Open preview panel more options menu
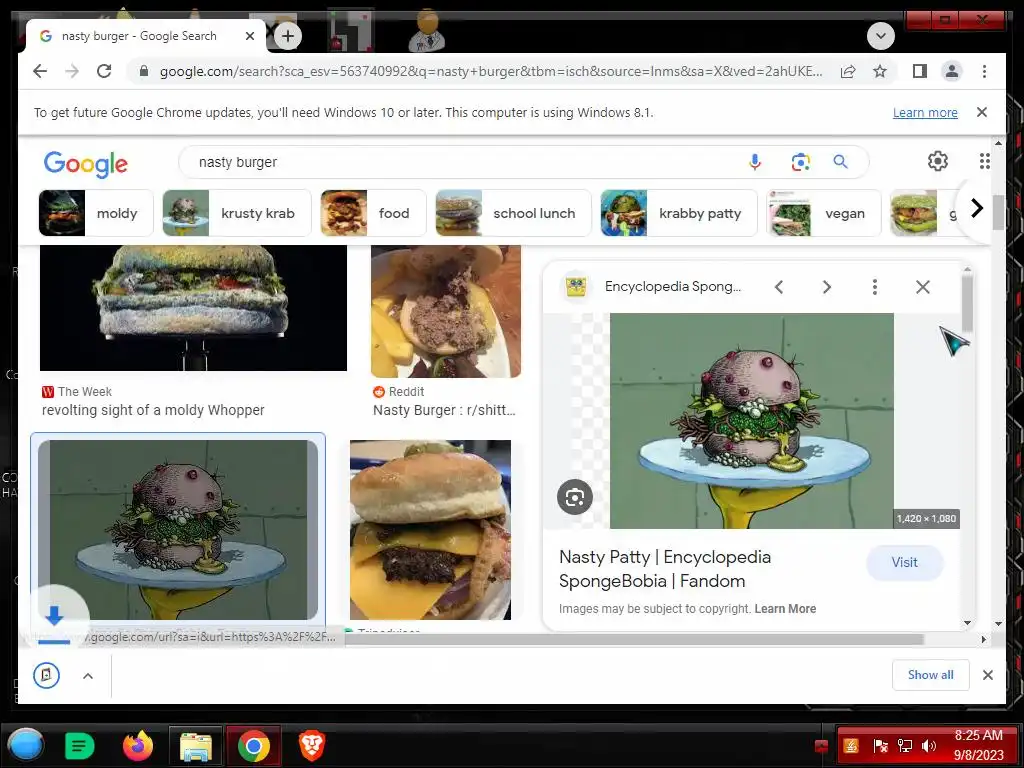 point(874,287)
